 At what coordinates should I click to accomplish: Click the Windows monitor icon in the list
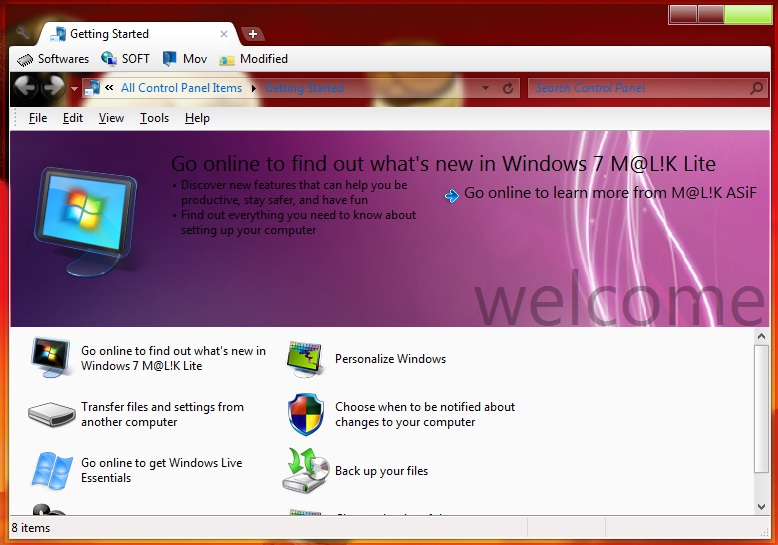tap(50, 357)
